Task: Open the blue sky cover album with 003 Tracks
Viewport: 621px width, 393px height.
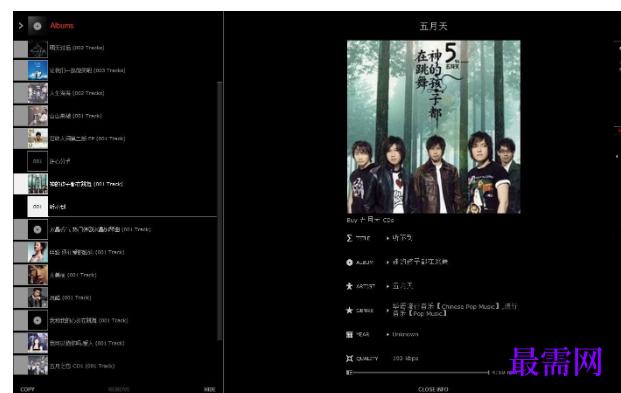Action: point(38,71)
